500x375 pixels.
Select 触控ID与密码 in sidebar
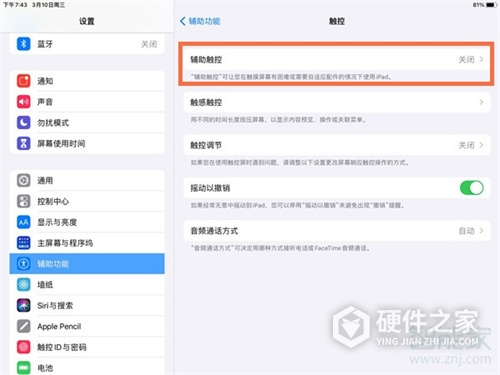point(87,347)
